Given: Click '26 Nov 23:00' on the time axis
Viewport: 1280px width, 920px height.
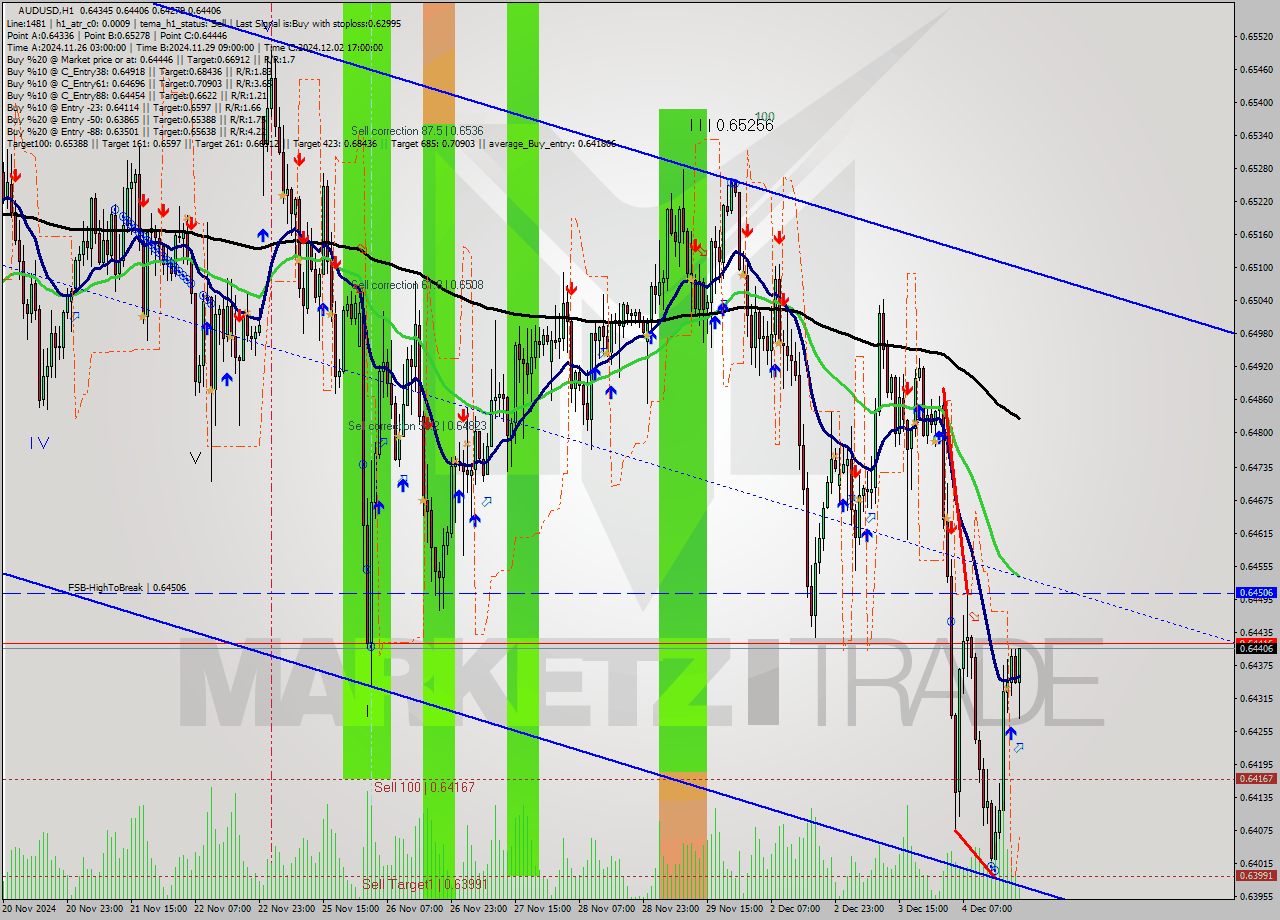Looking at the screenshot, I should (x=479, y=909).
